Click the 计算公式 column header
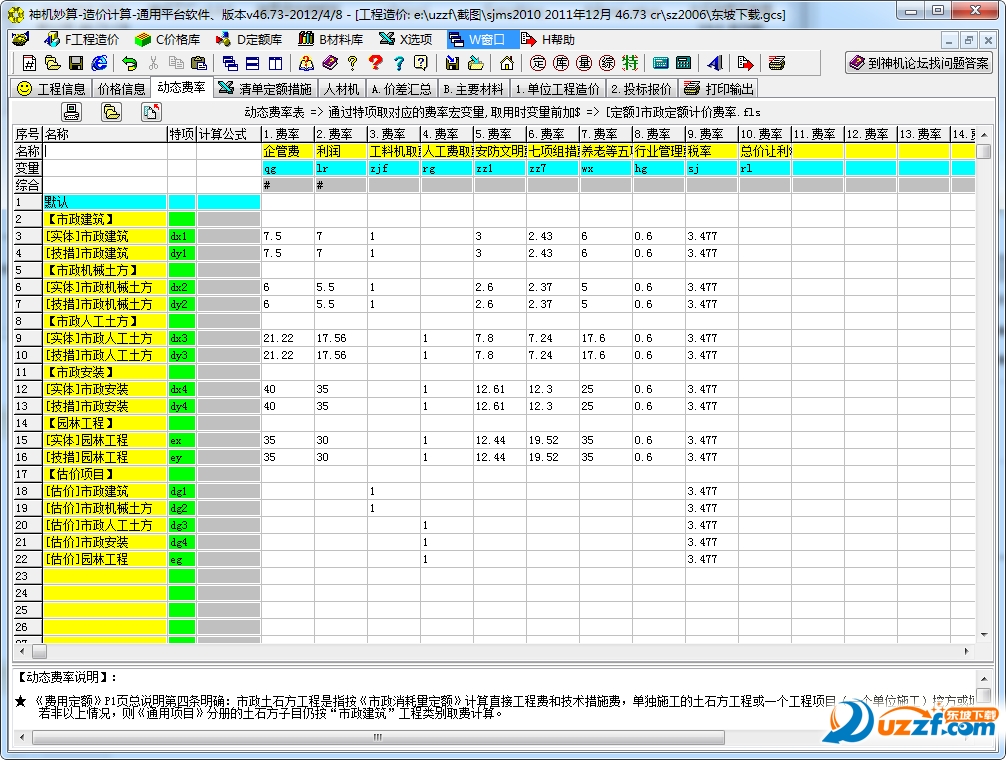 (x=228, y=135)
